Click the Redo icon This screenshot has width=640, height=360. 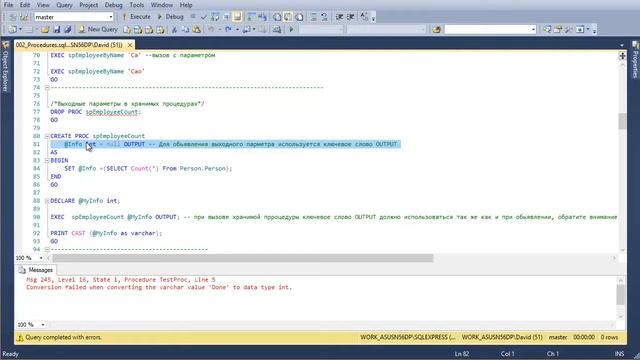pyautogui.click(x=228, y=29)
